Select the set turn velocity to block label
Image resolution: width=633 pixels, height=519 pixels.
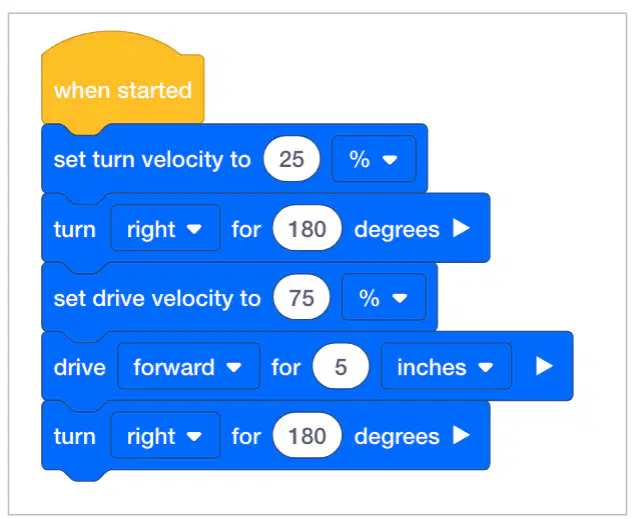pos(152,159)
